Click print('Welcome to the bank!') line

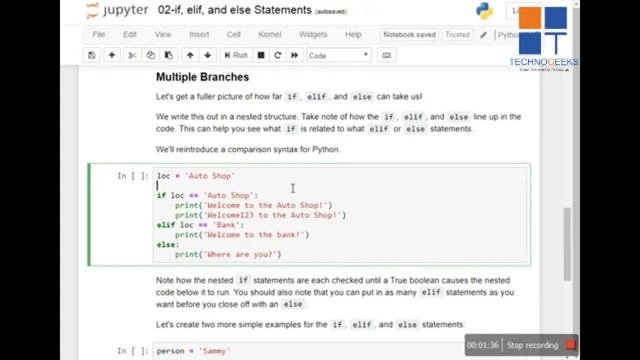click(242, 235)
